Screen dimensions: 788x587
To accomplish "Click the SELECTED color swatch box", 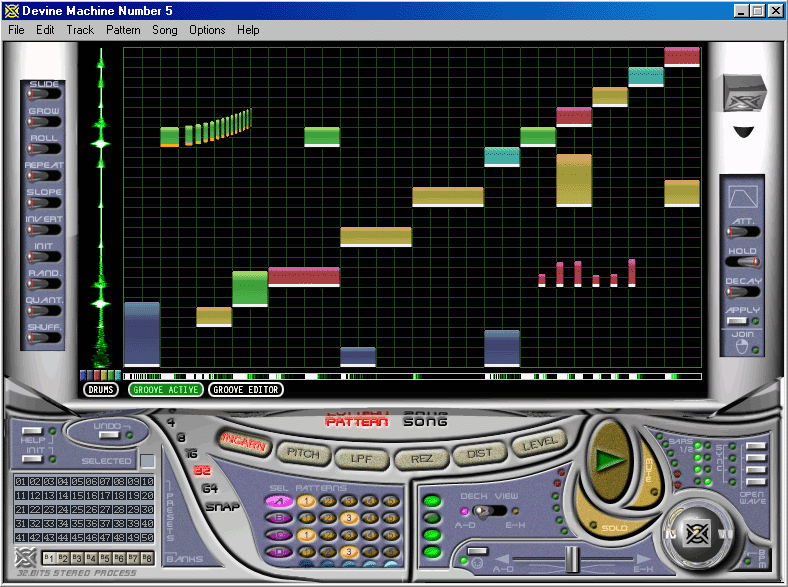I will (x=147, y=461).
